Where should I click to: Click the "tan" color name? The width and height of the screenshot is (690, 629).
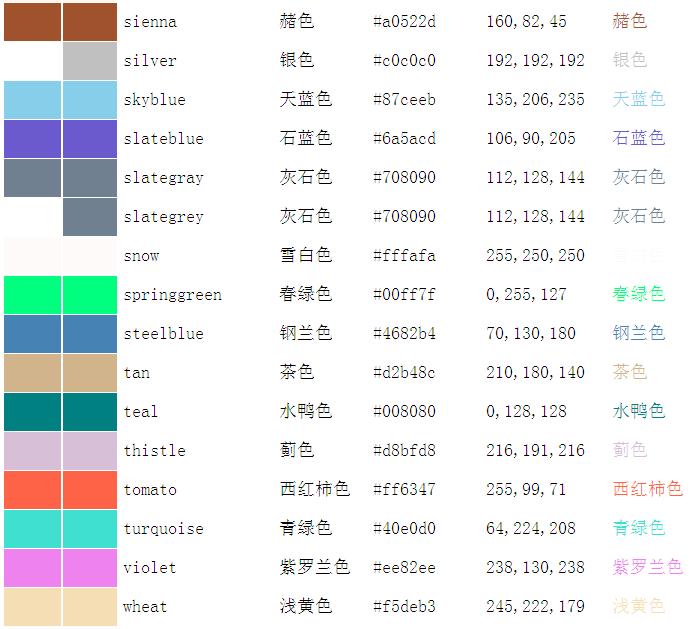coord(137,373)
